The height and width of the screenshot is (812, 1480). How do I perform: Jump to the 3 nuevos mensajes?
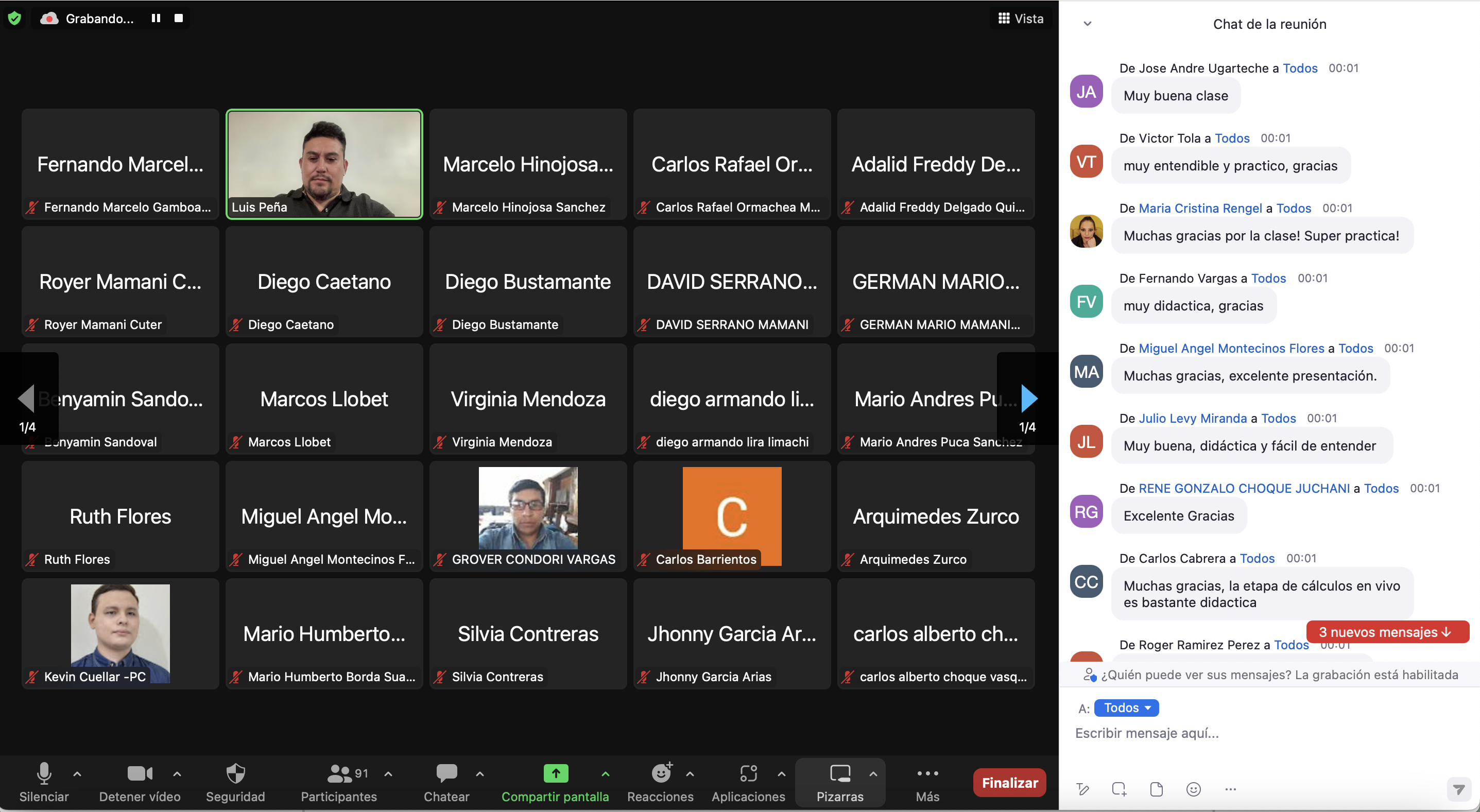click(x=1387, y=632)
